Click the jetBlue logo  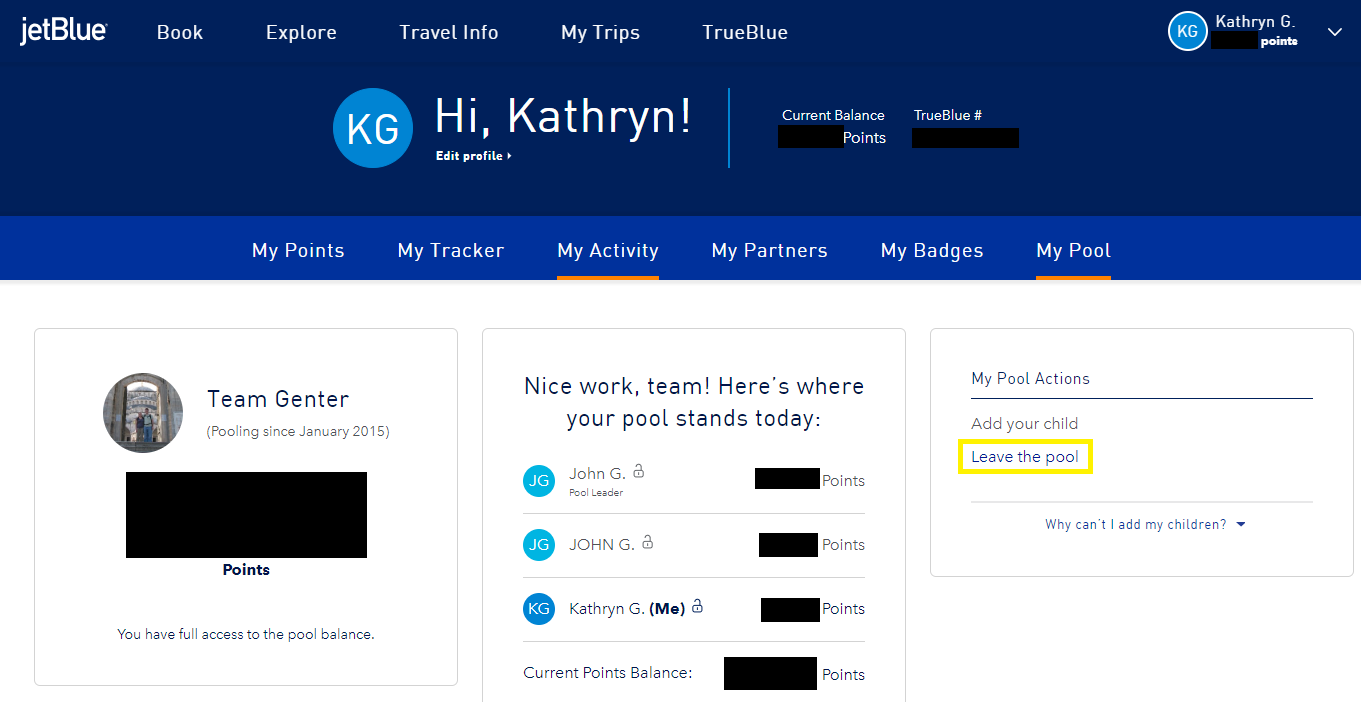tap(63, 32)
